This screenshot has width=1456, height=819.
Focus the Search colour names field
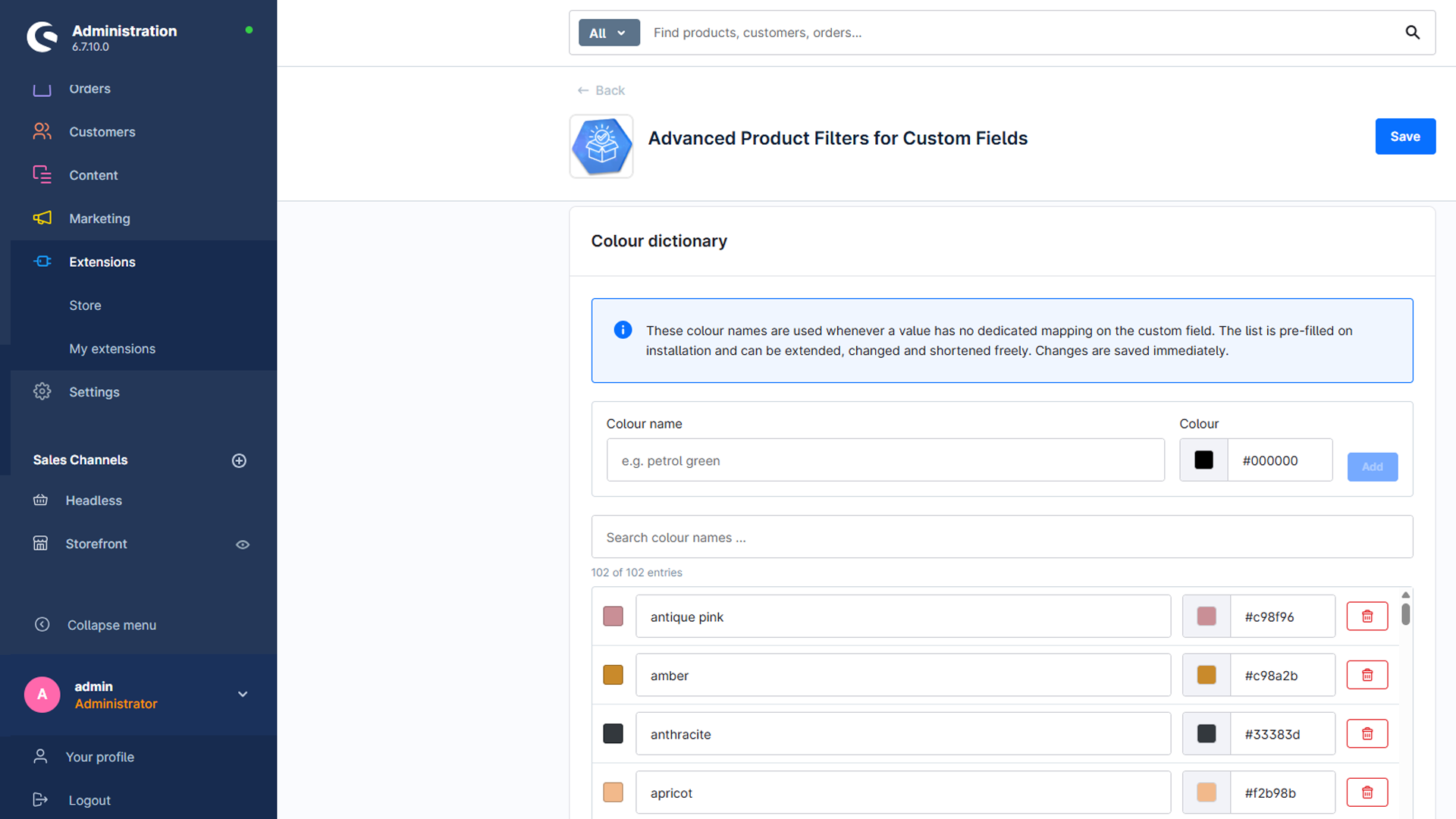point(1002,537)
